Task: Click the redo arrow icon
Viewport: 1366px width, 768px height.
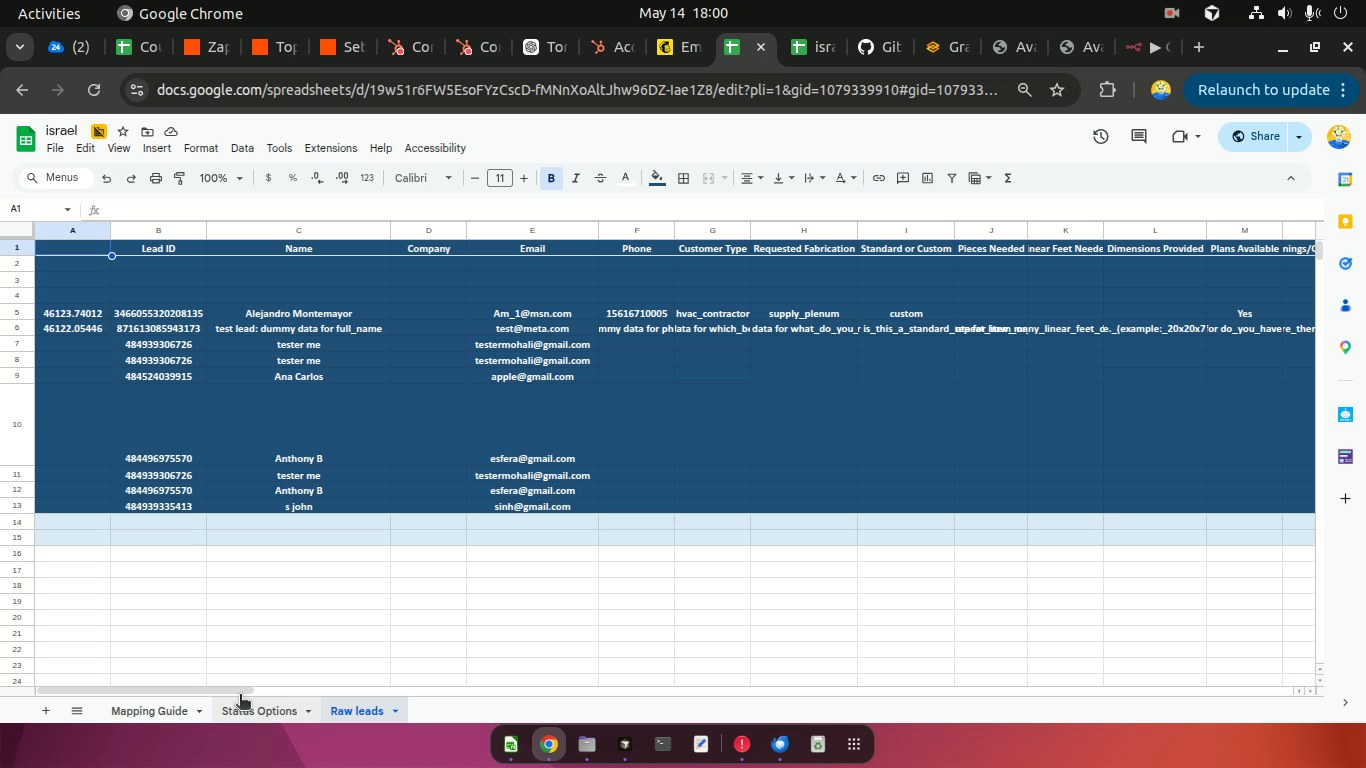Action: click(x=131, y=178)
